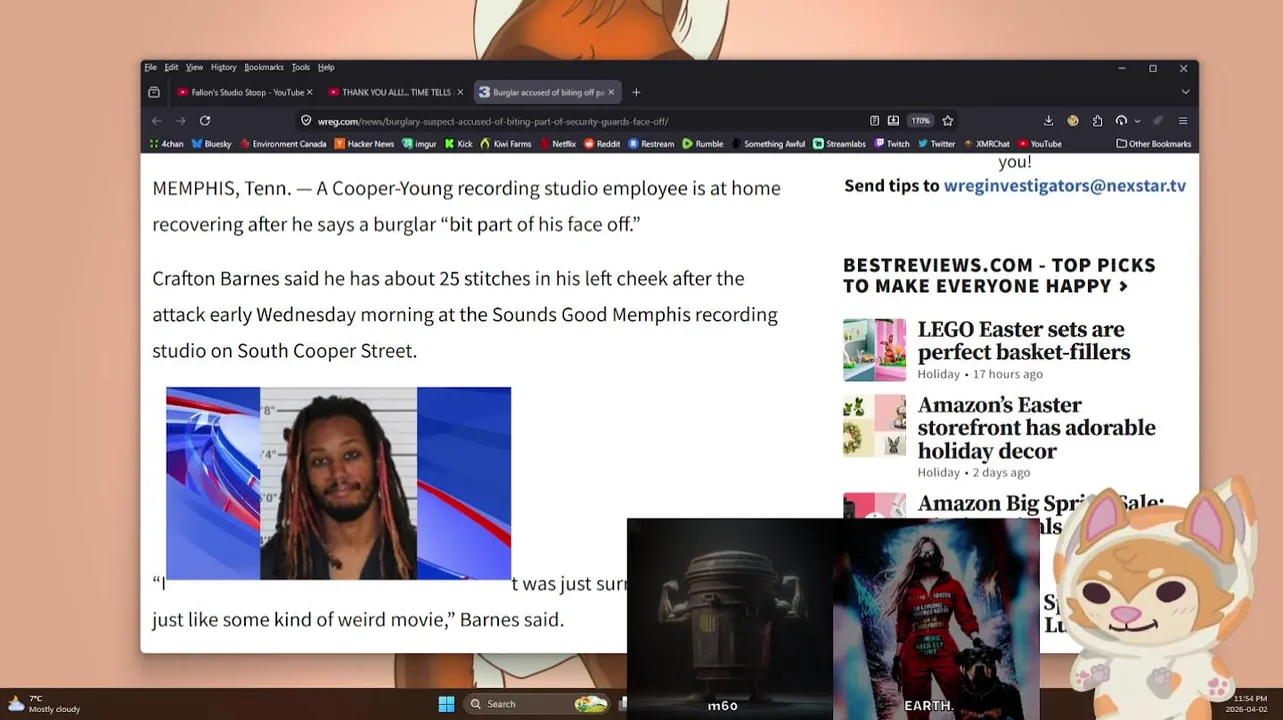1283x720 pixels.
Task: Open Firefox View icon left of tabs
Action: click(154, 92)
